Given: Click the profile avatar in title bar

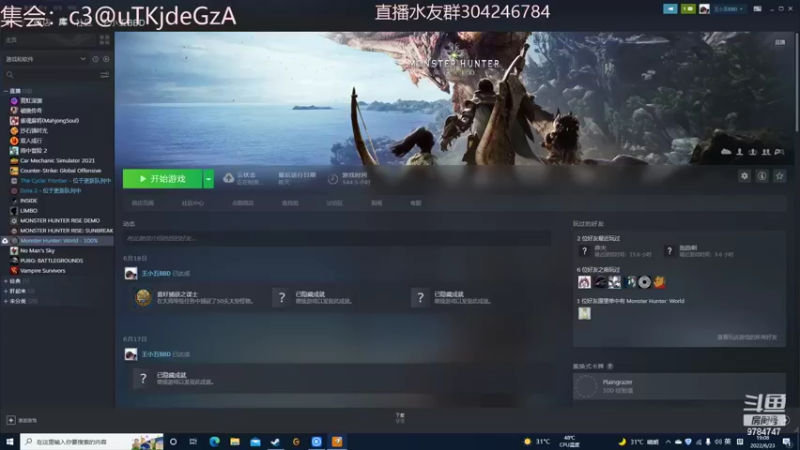Looking at the screenshot, I should coord(704,9).
